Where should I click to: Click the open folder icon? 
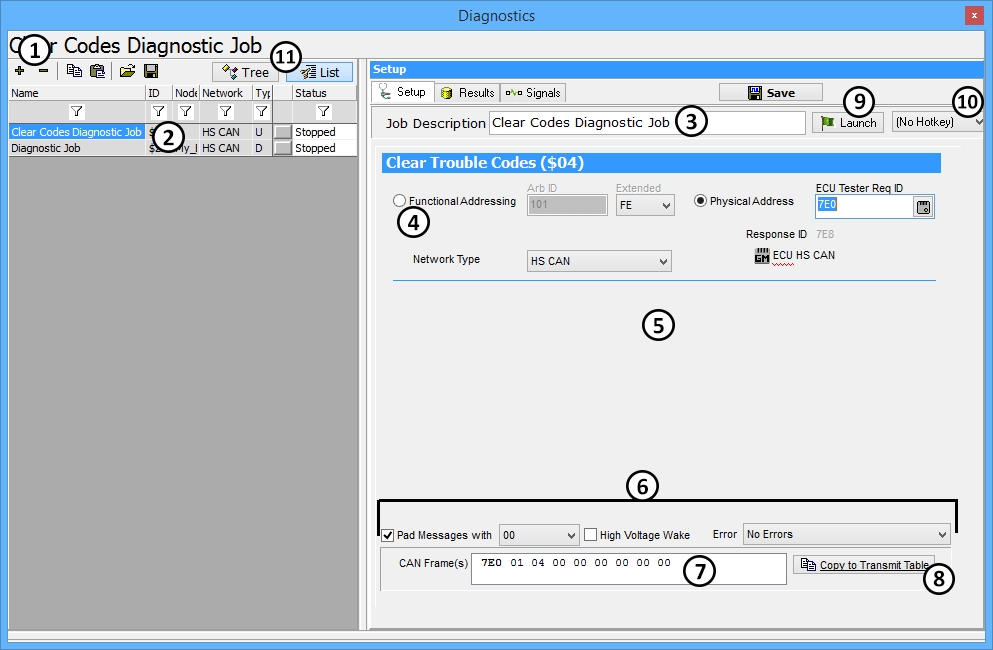pyautogui.click(x=127, y=71)
